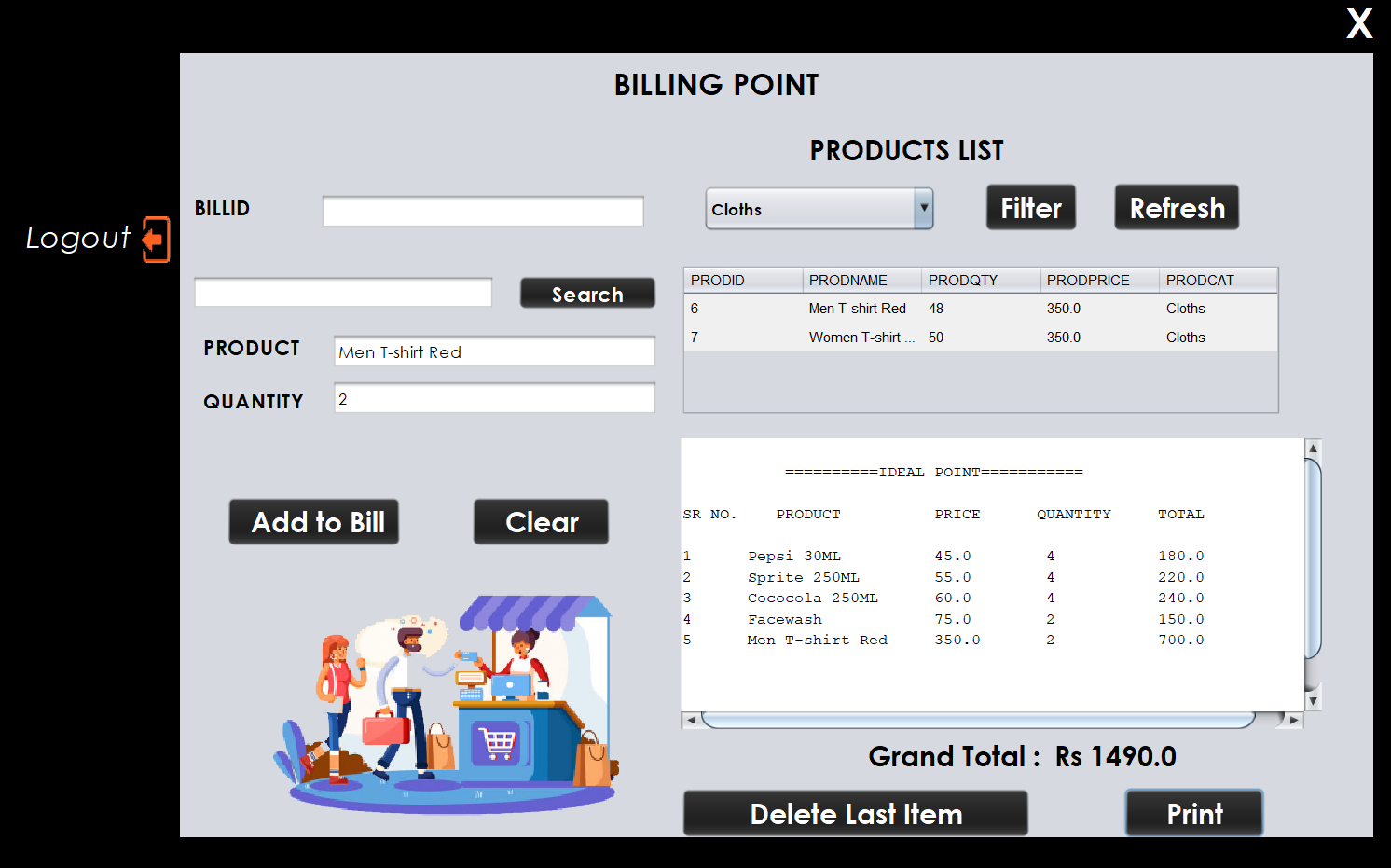
Task: Click the BILLID input field
Action: pyautogui.click(x=482, y=211)
